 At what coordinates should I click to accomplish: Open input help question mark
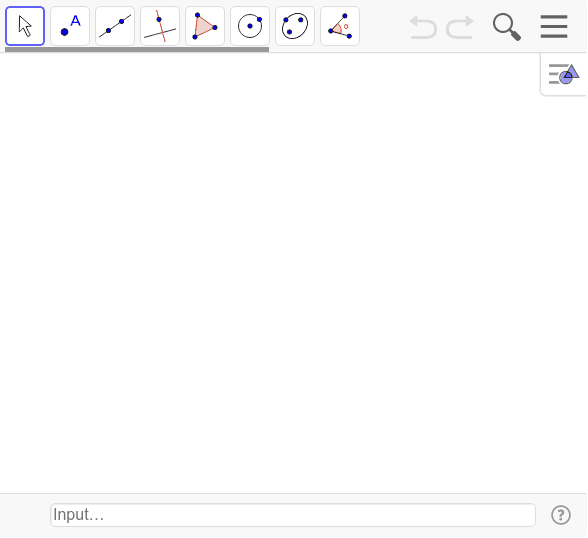[561, 515]
